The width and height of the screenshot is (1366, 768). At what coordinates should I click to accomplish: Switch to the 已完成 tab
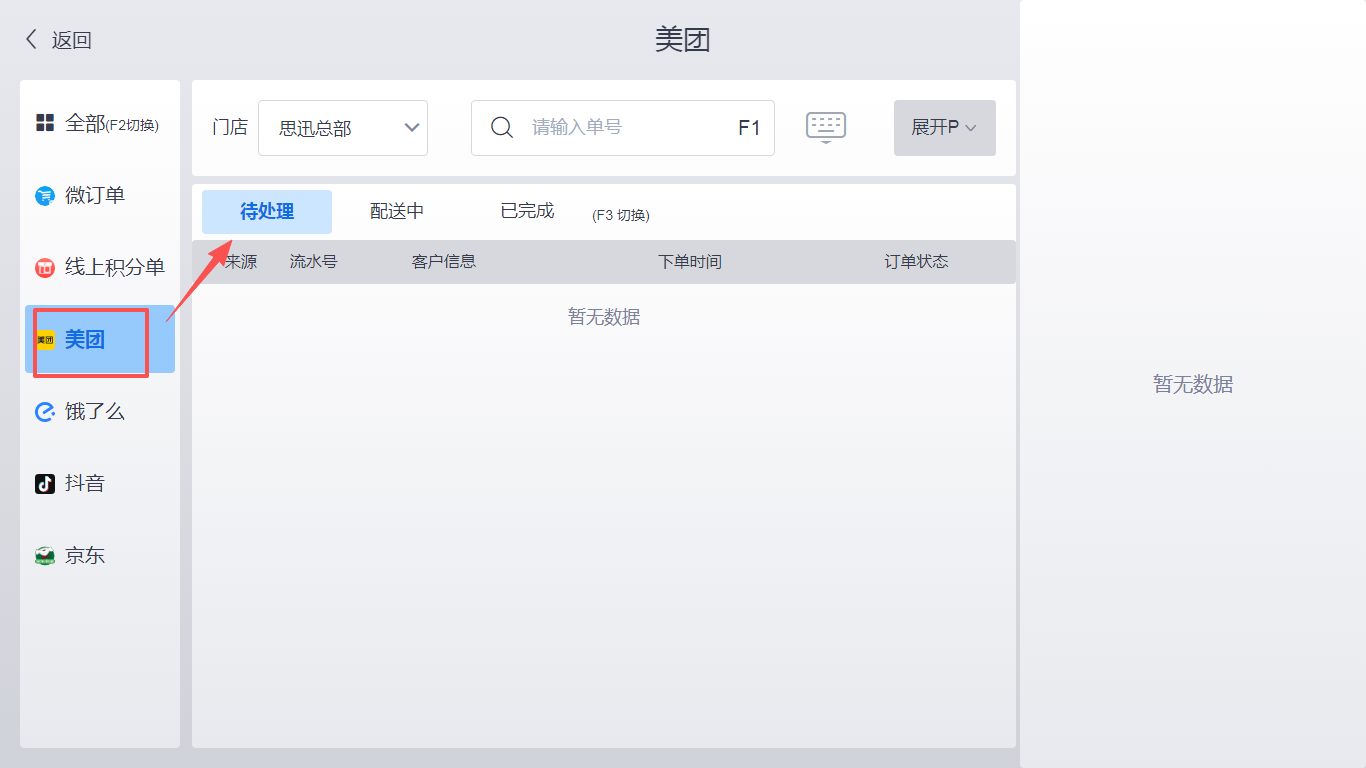[527, 212]
